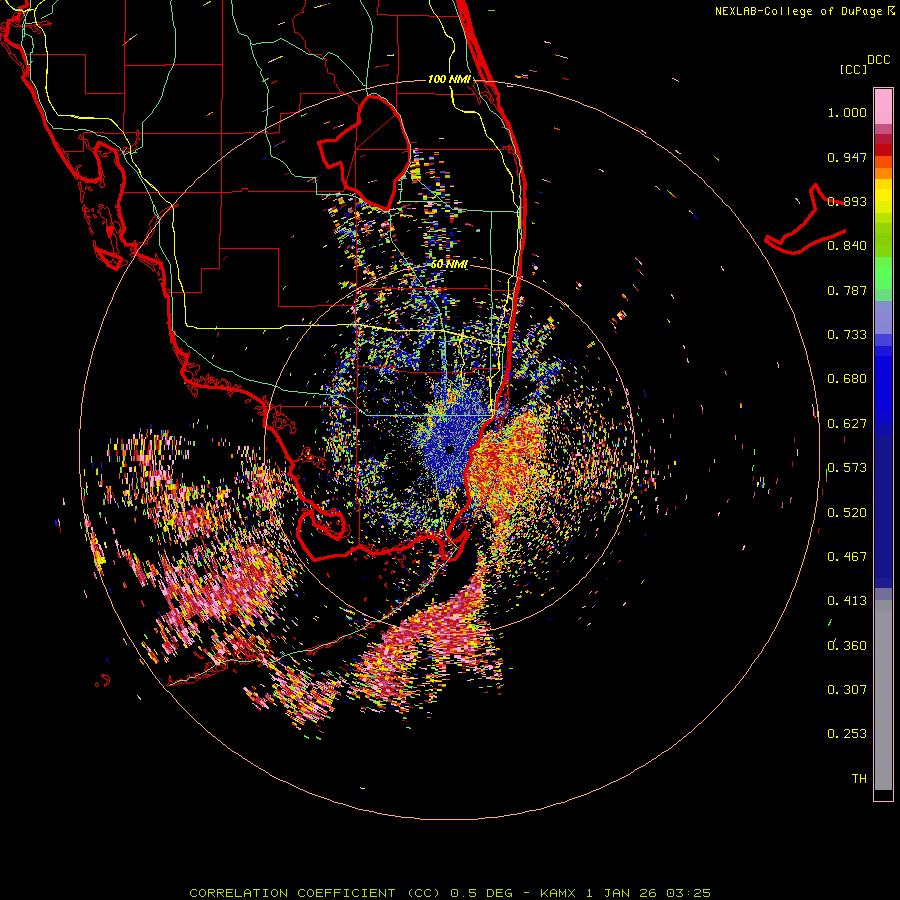Select the 0.253 legend value
Screen dimensions: 900x900
[x=847, y=734]
